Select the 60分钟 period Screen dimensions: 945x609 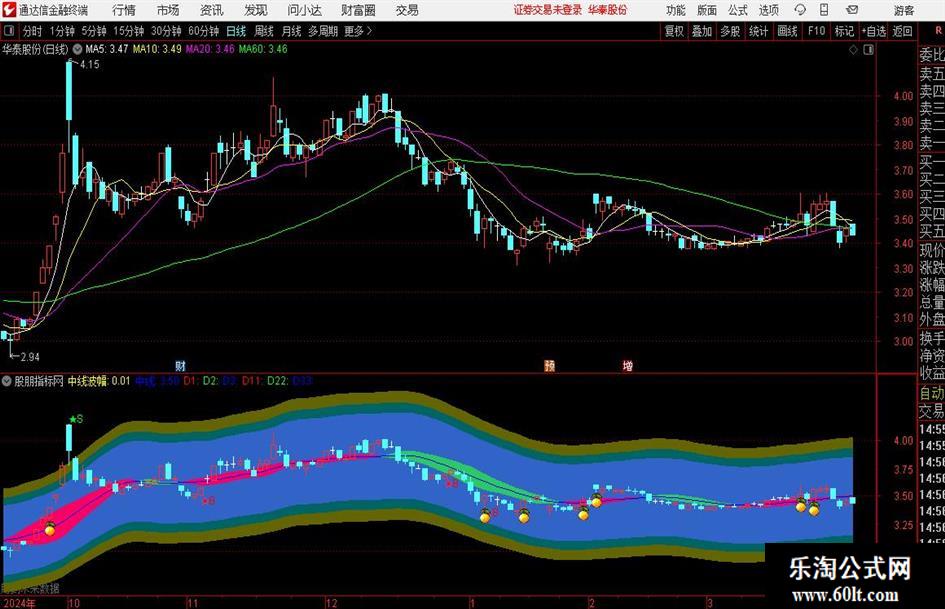click(x=203, y=31)
